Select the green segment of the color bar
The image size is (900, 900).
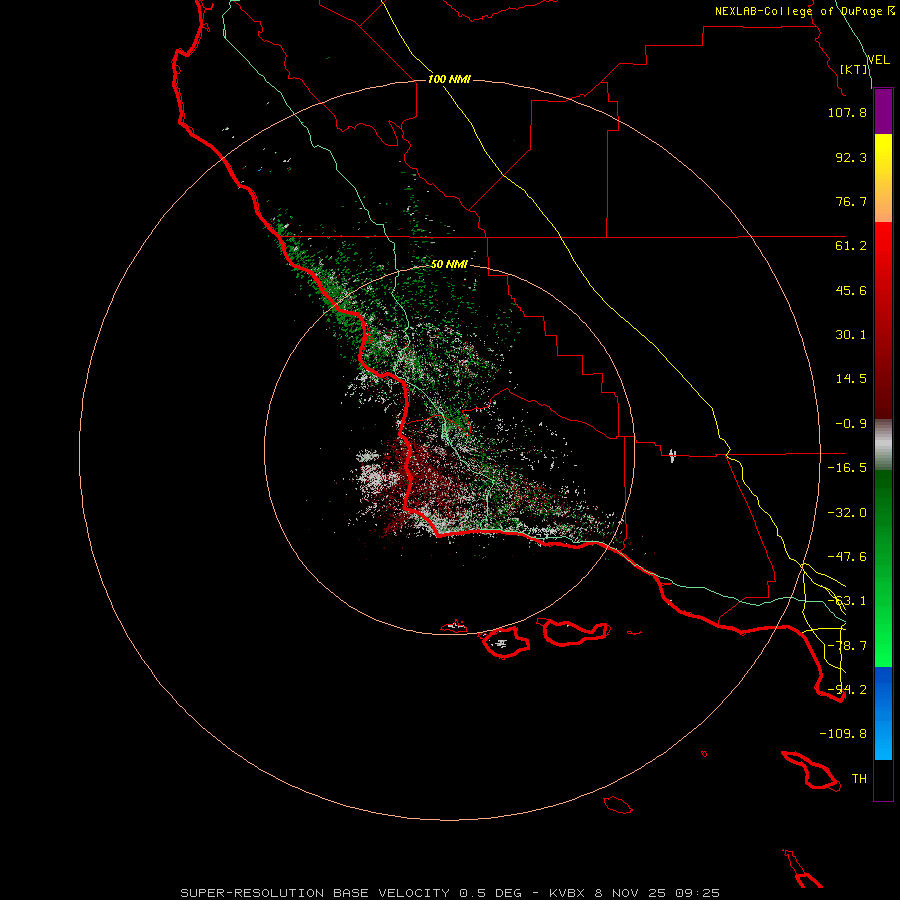click(883, 569)
